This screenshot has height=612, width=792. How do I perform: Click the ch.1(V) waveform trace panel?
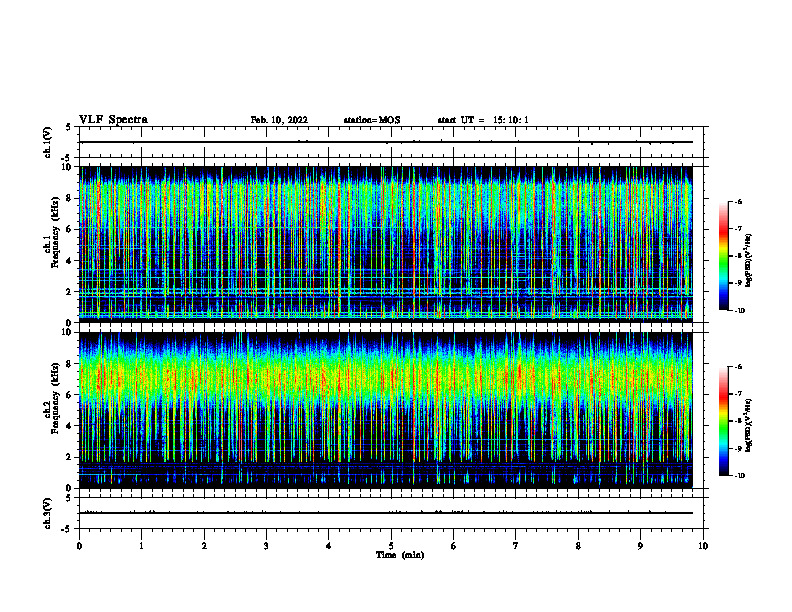[x=391, y=142]
